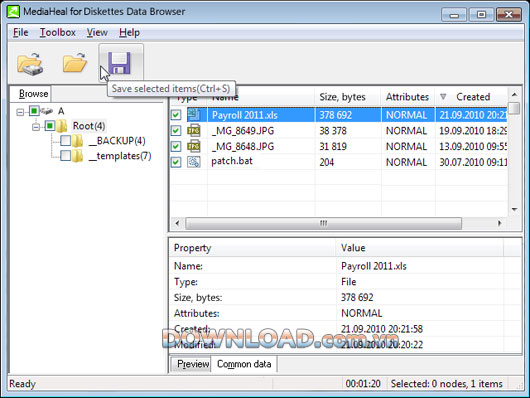Sort by the Attributes column header
This screenshot has width=530, height=398.
(408, 97)
